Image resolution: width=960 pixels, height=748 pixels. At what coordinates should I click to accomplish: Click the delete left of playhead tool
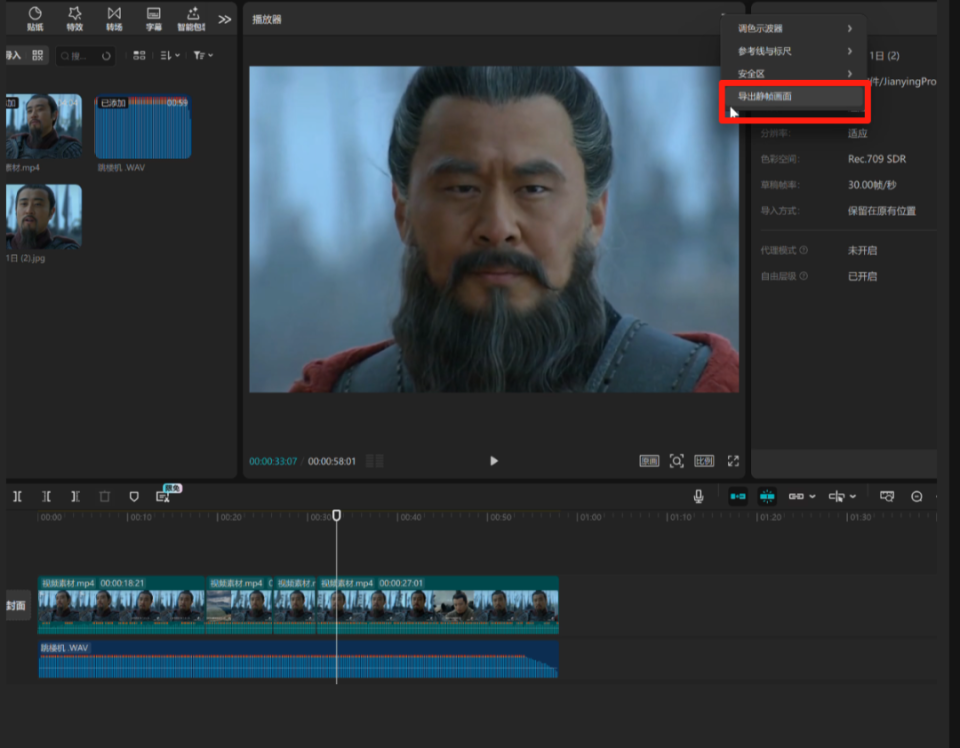pyautogui.click(x=46, y=496)
